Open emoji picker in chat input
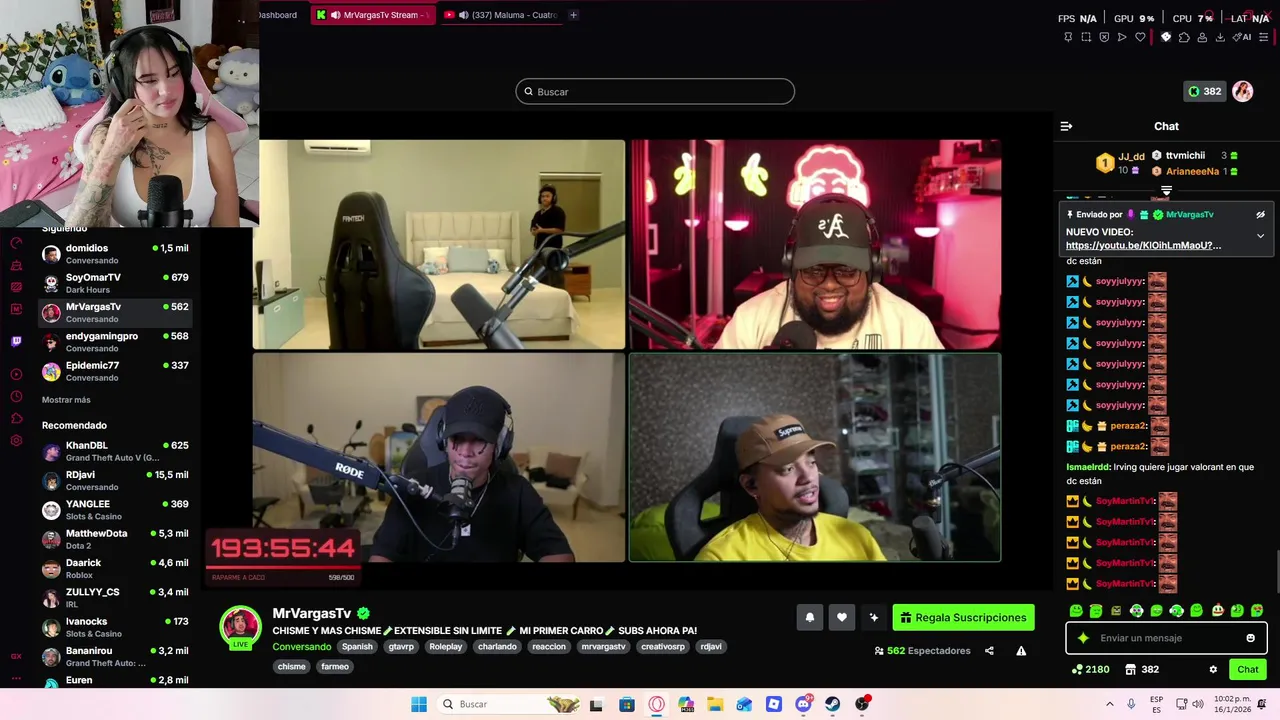Screen dimensions: 1280x720 pos(1250,638)
